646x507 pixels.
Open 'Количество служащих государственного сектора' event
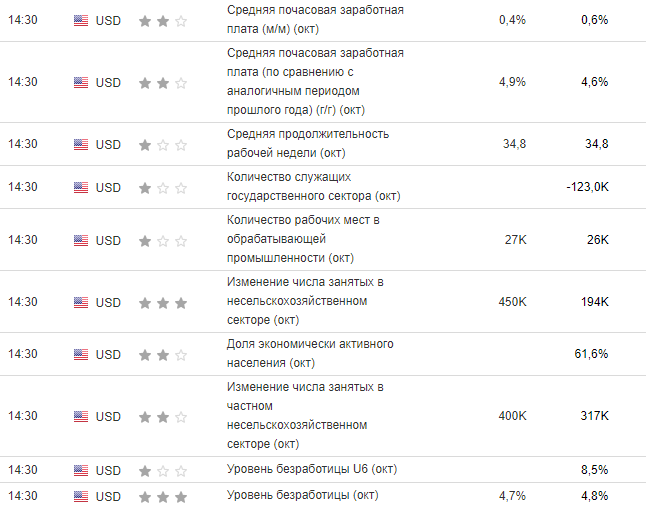pyautogui.click(x=300, y=186)
